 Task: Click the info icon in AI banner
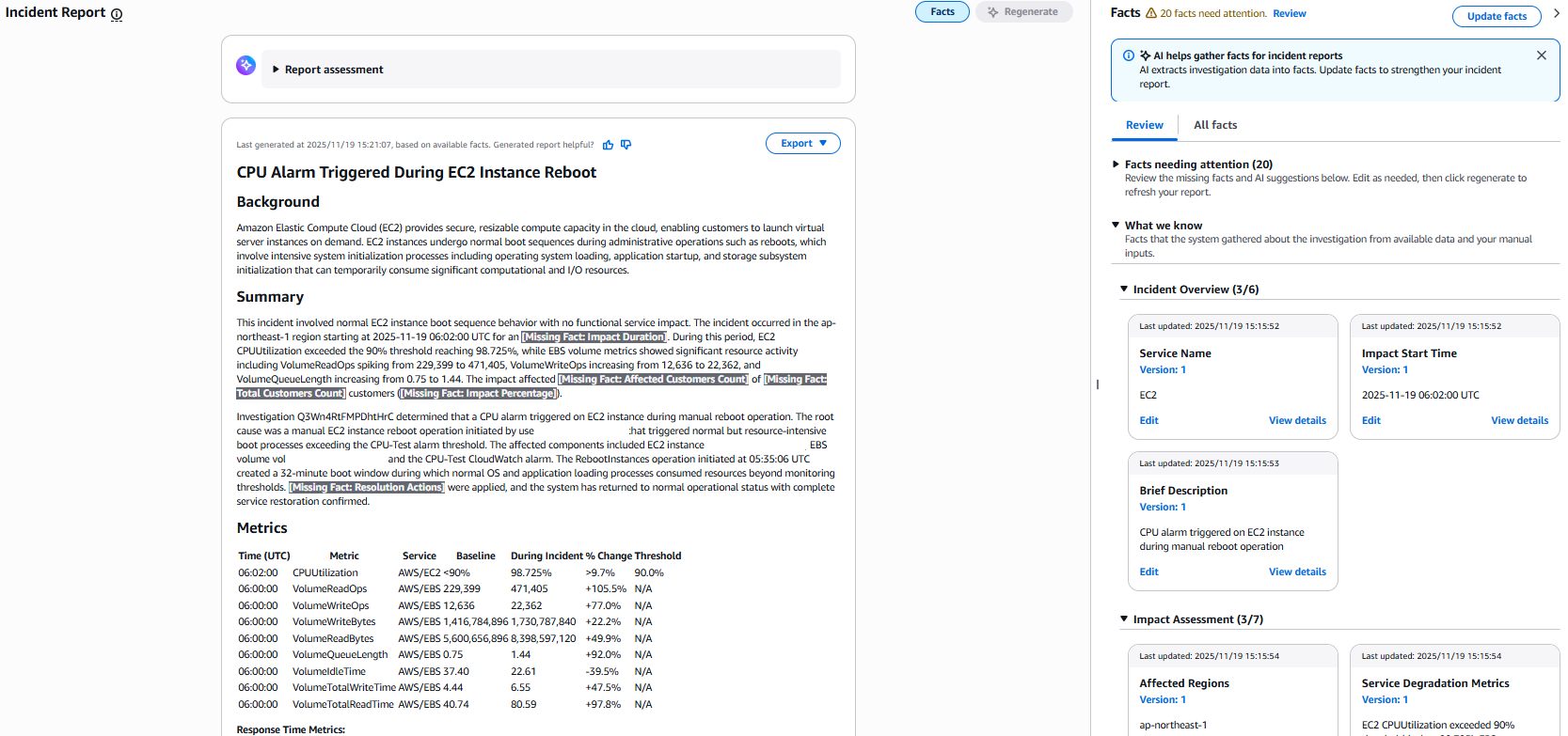tap(1128, 55)
